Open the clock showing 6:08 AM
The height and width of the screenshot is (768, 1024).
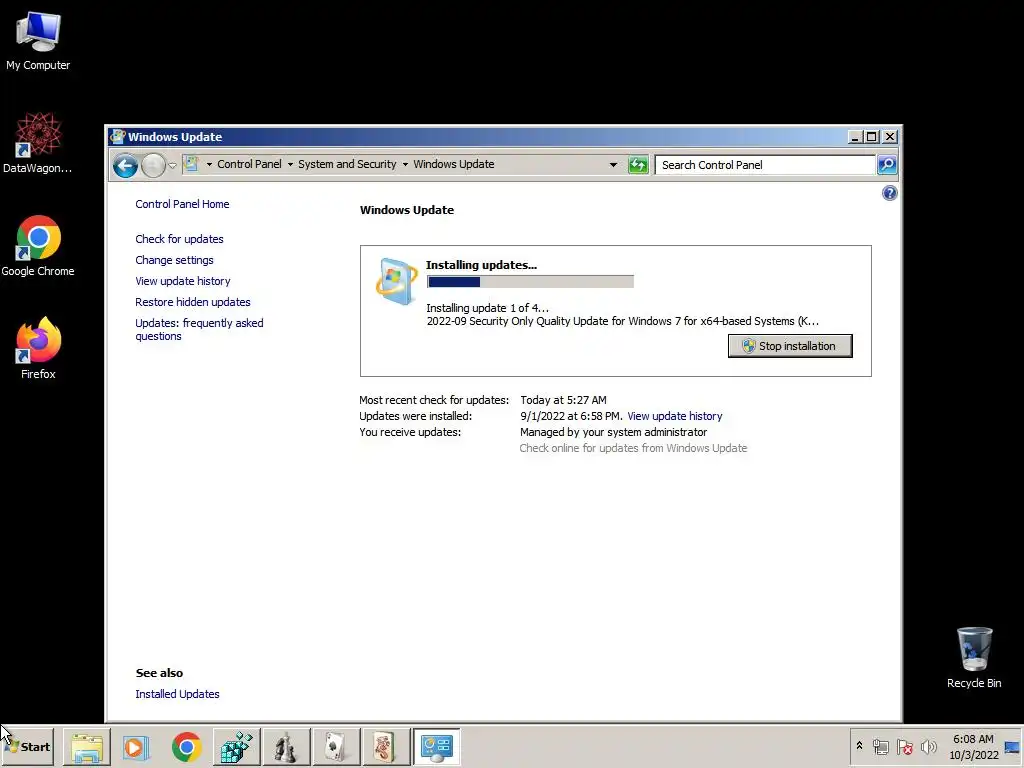(x=973, y=746)
